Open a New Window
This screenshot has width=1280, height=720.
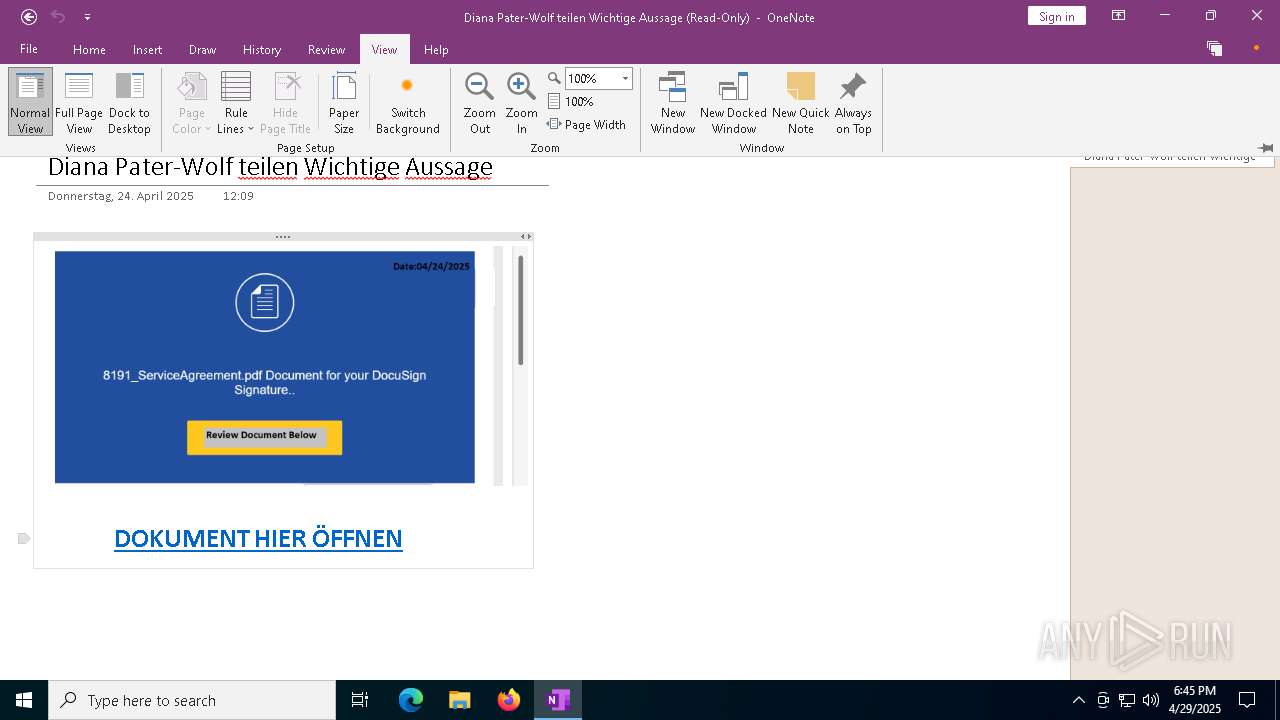click(x=673, y=102)
